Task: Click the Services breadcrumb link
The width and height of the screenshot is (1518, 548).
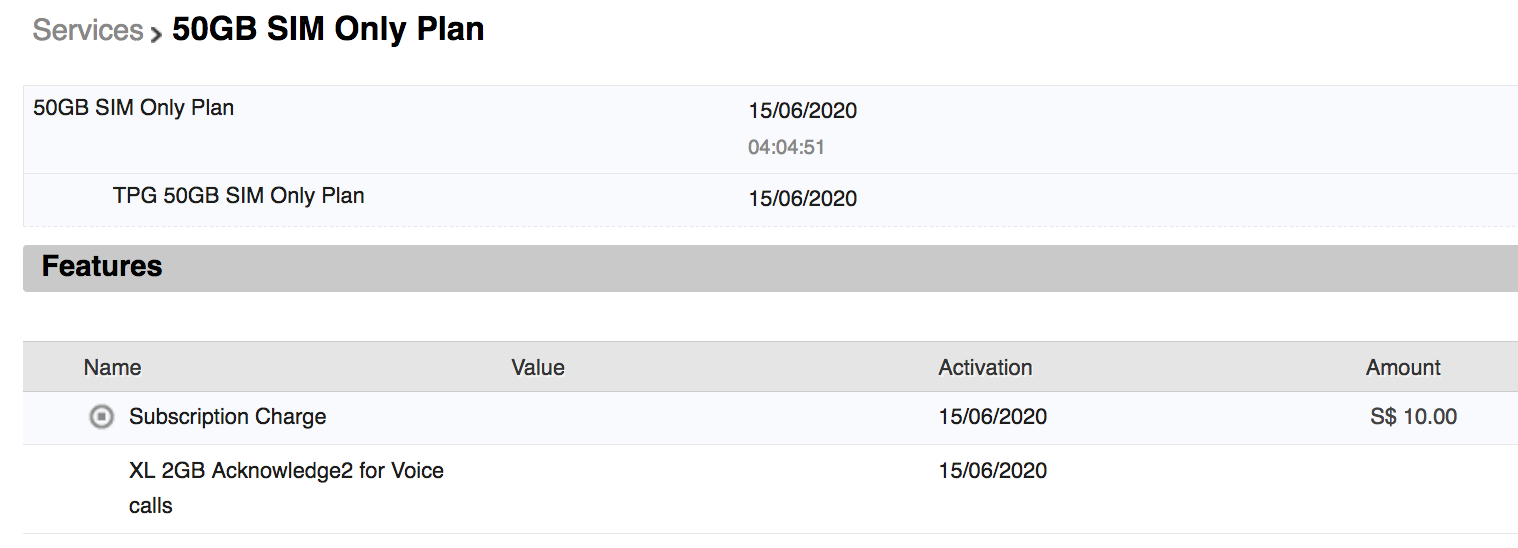Action: 87,30
